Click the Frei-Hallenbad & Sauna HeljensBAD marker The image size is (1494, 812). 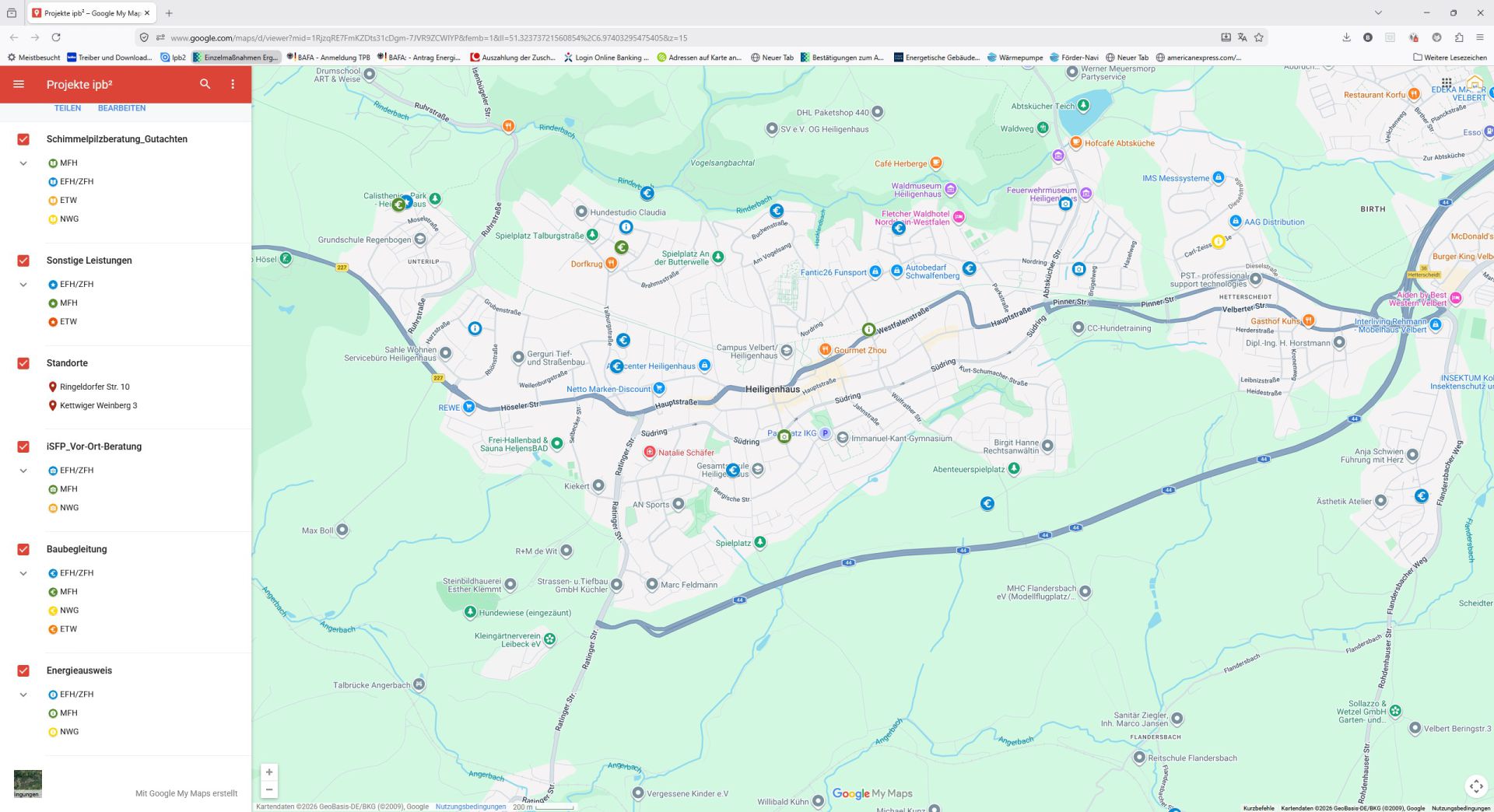(557, 444)
